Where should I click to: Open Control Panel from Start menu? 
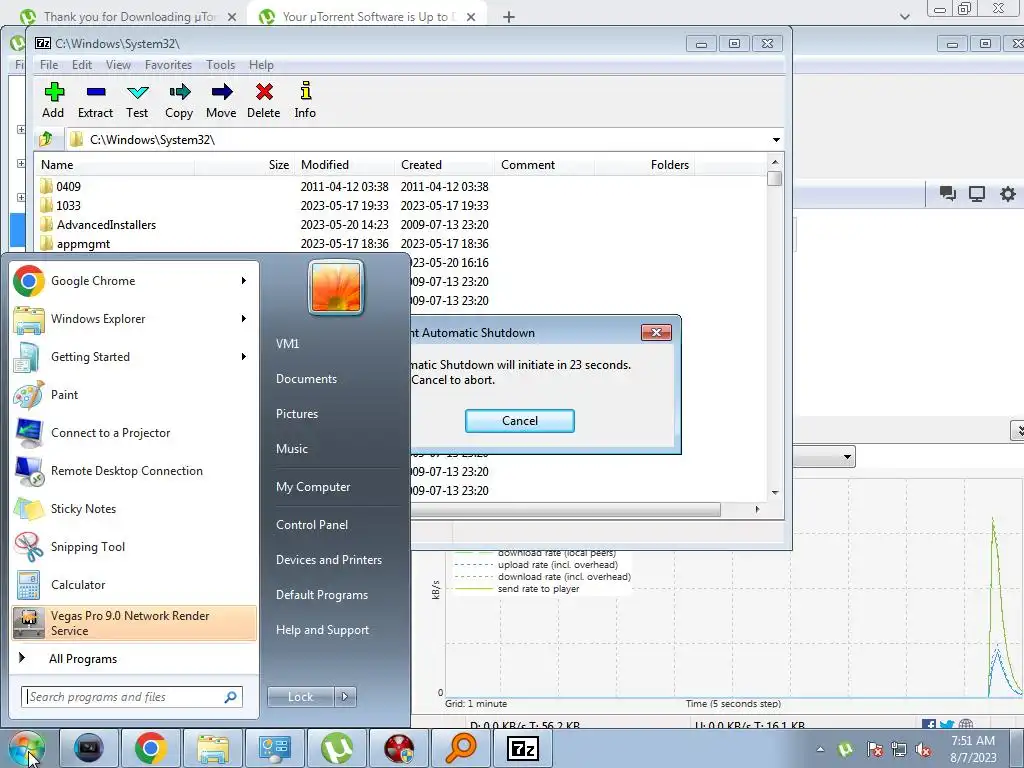(x=312, y=524)
